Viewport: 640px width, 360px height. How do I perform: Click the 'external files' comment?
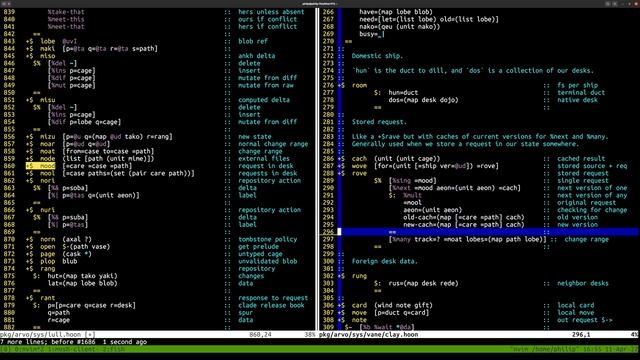pos(264,159)
